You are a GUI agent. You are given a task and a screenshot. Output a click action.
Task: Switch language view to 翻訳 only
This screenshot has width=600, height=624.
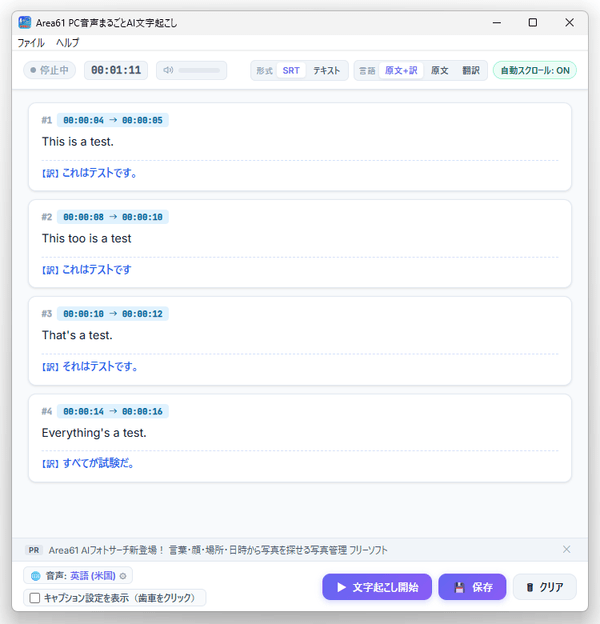[471, 70]
